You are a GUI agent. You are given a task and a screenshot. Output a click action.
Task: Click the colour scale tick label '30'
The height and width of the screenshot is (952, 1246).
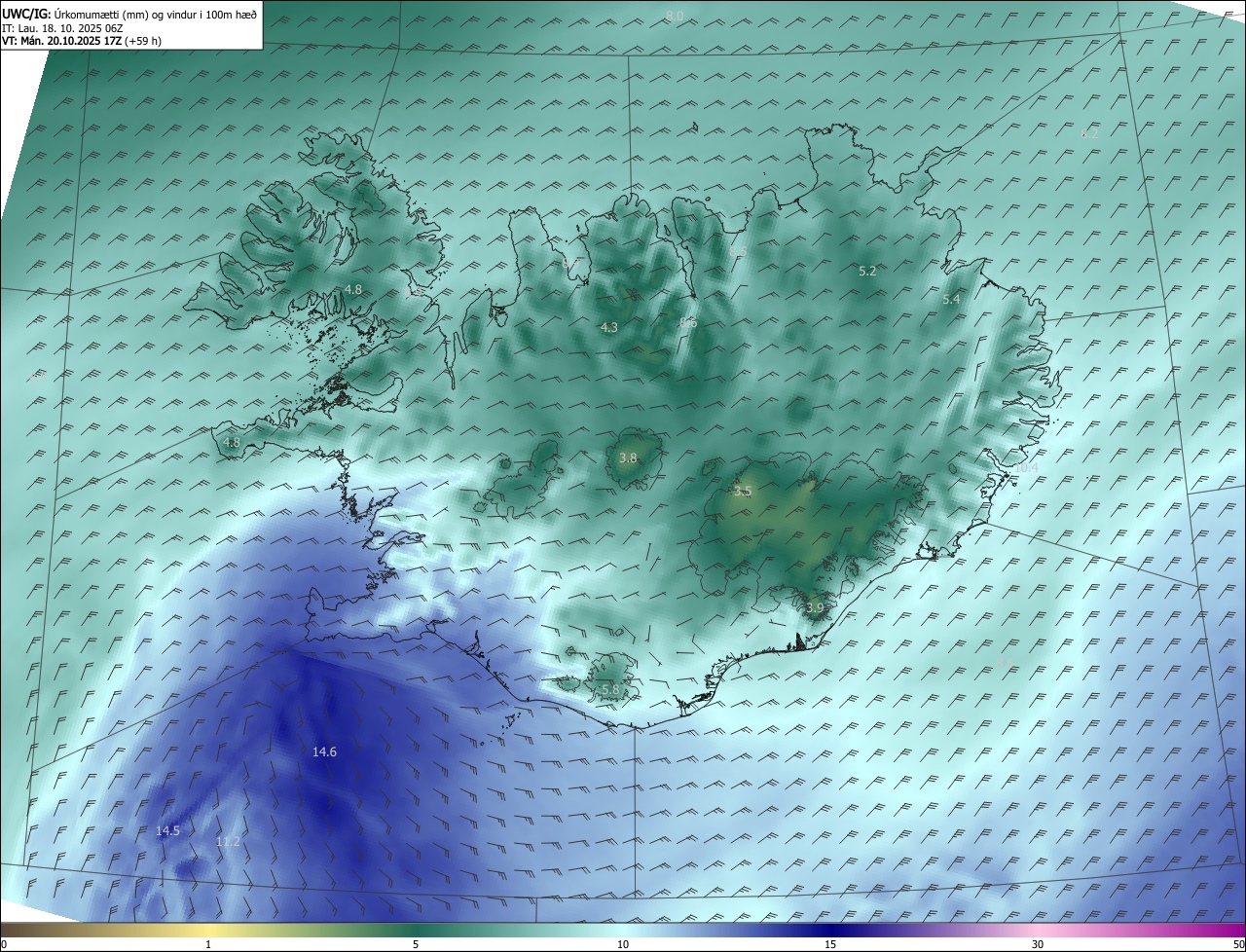tap(1038, 945)
